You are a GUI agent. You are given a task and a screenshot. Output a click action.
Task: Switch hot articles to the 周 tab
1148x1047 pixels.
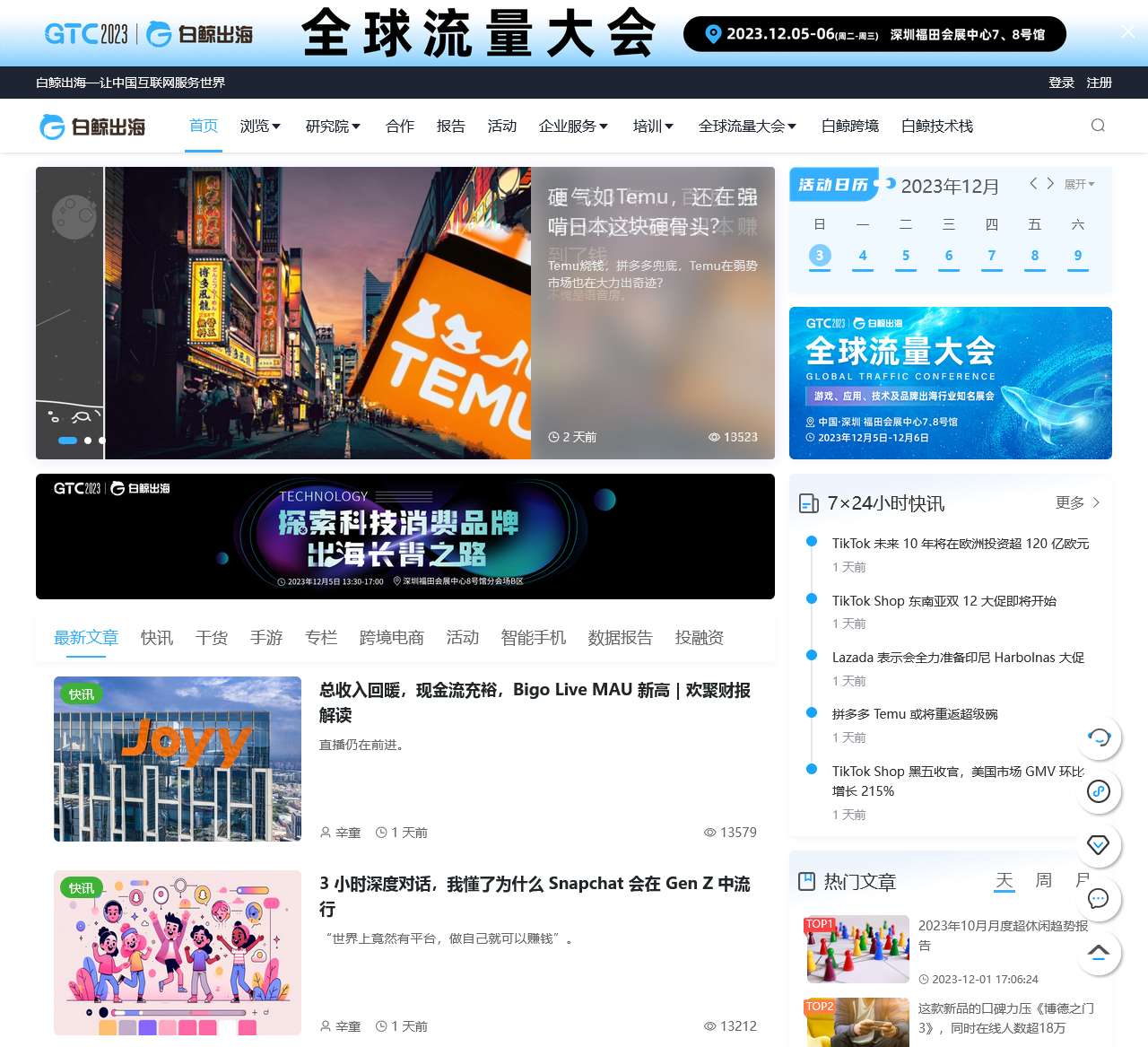pos(1043,881)
